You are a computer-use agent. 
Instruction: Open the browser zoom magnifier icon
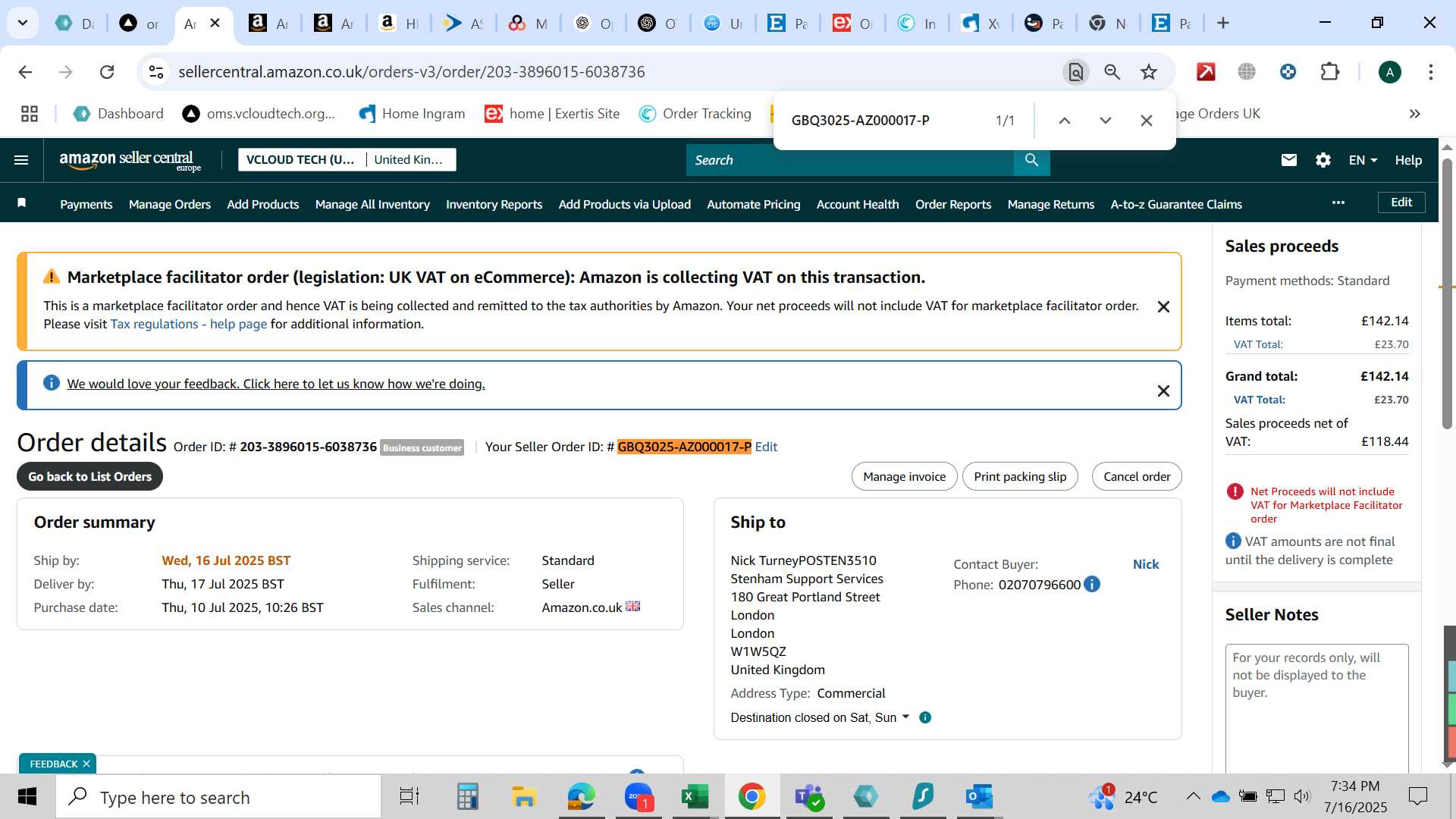coord(1112,72)
